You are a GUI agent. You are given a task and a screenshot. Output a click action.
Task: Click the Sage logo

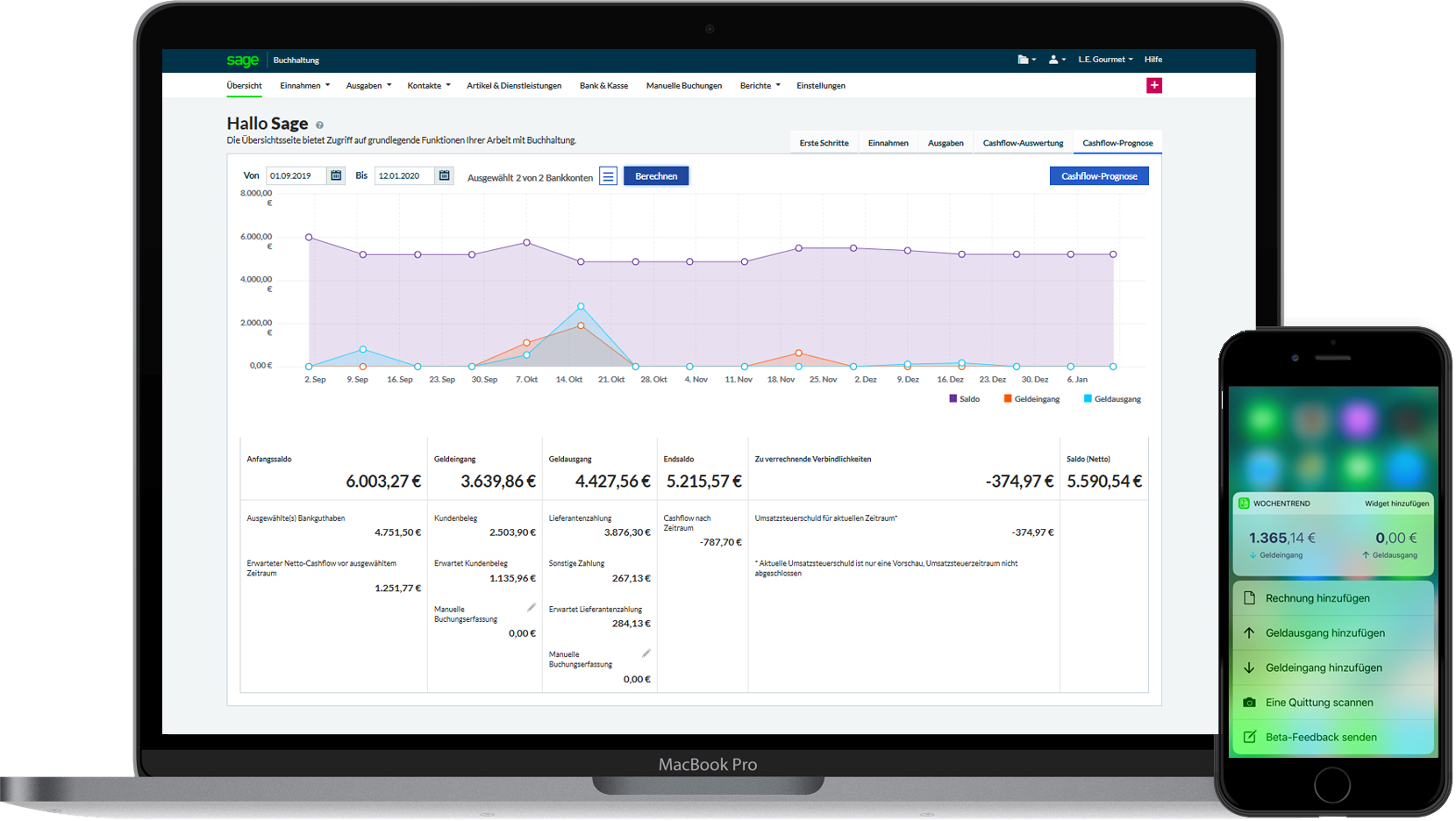(243, 61)
